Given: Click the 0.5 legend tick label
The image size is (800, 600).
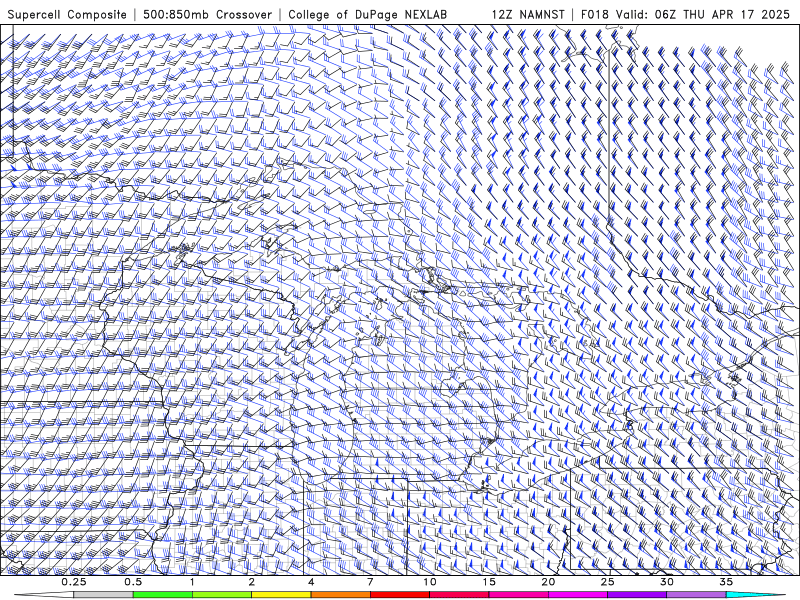Looking at the screenshot, I should (x=133, y=582).
